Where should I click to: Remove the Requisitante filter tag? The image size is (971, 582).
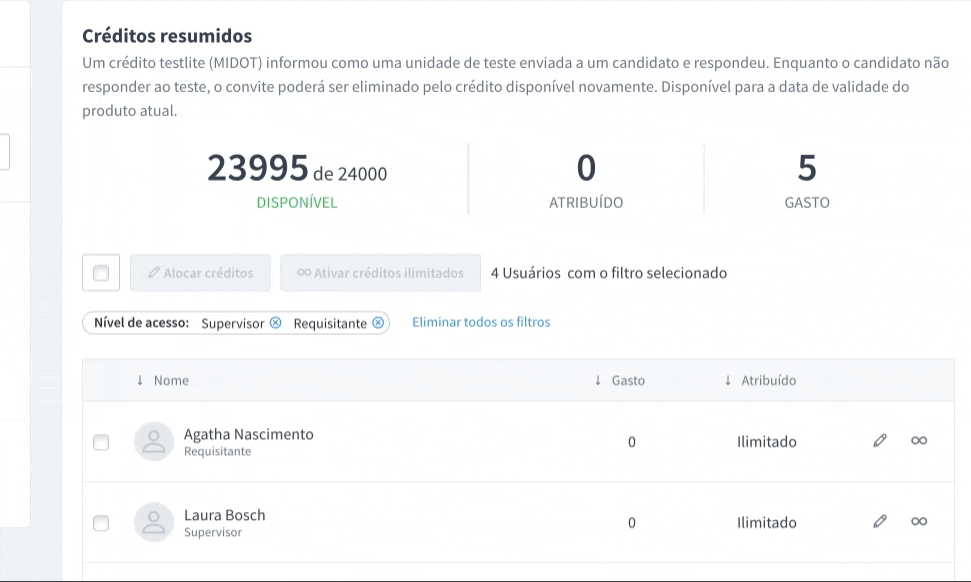point(378,323)
